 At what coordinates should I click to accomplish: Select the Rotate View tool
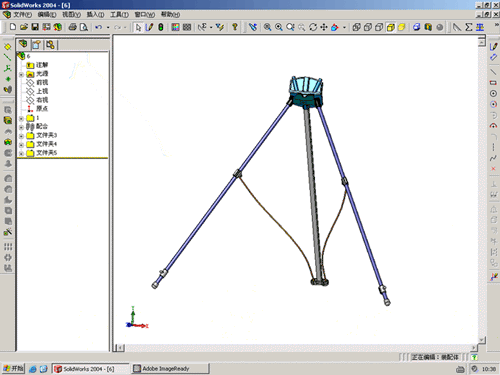click(x=313, y=27)
